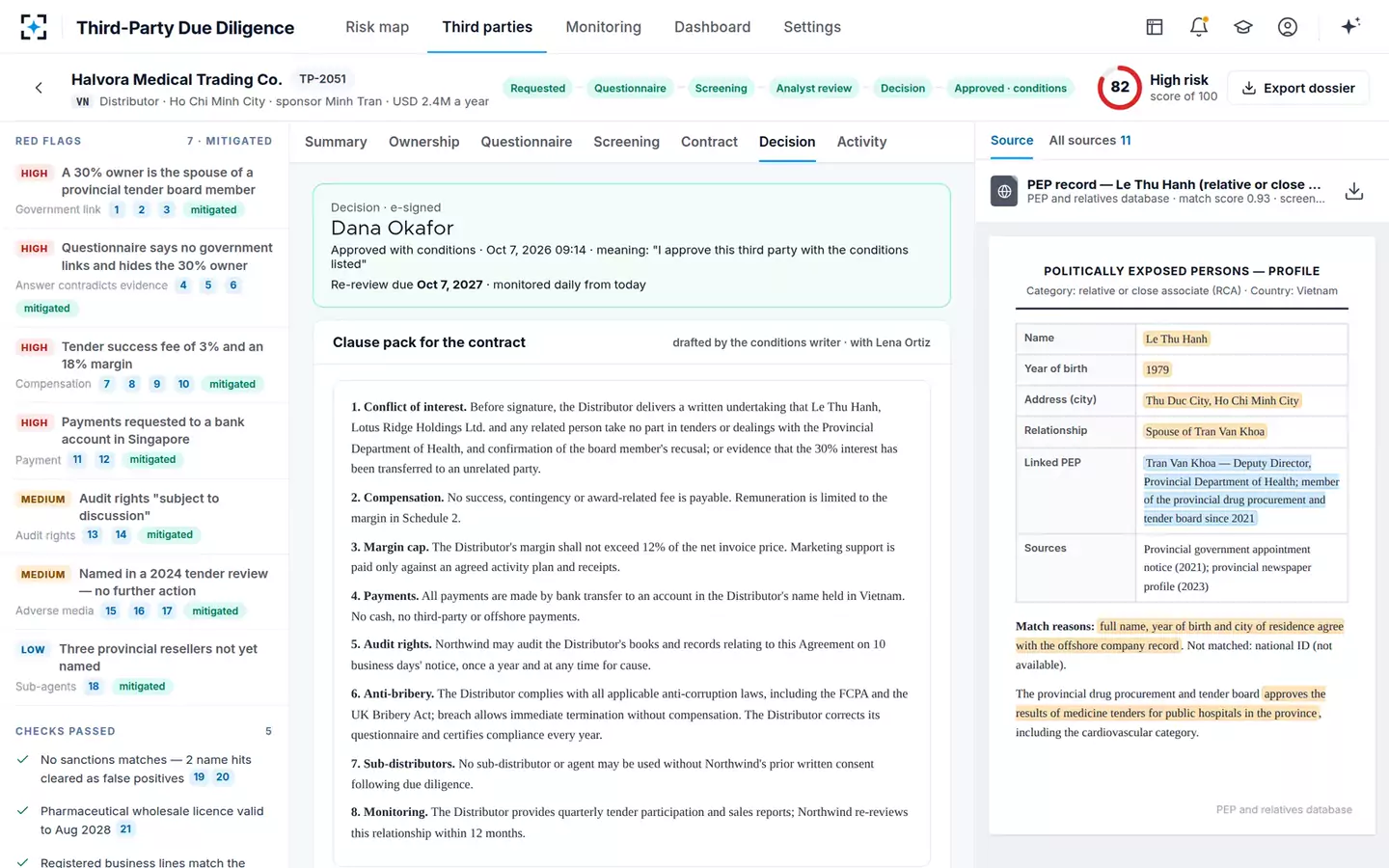Click the app logo icon
1389x868 pixels.
click(34, 27)
